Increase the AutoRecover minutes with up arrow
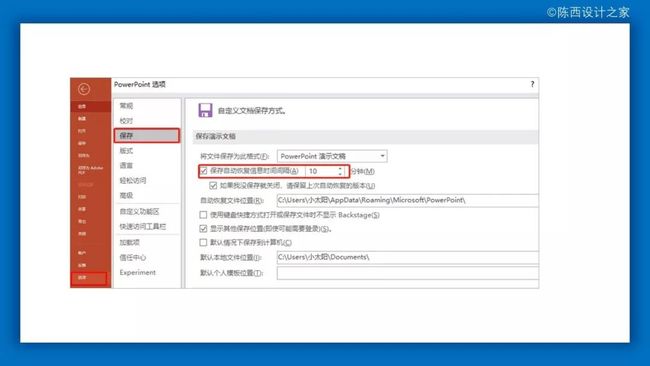Screen dimensions: 650x366 (x=340, y=168)
